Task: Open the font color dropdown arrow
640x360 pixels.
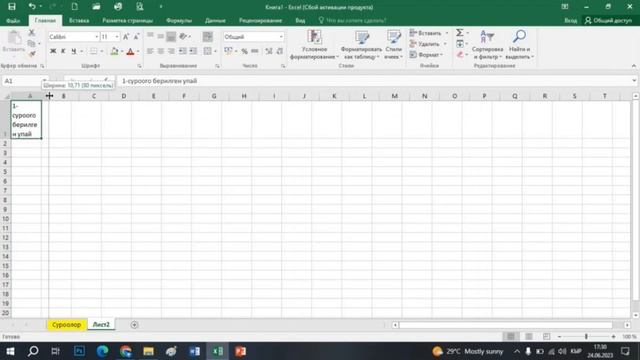Action: point(138,51)
